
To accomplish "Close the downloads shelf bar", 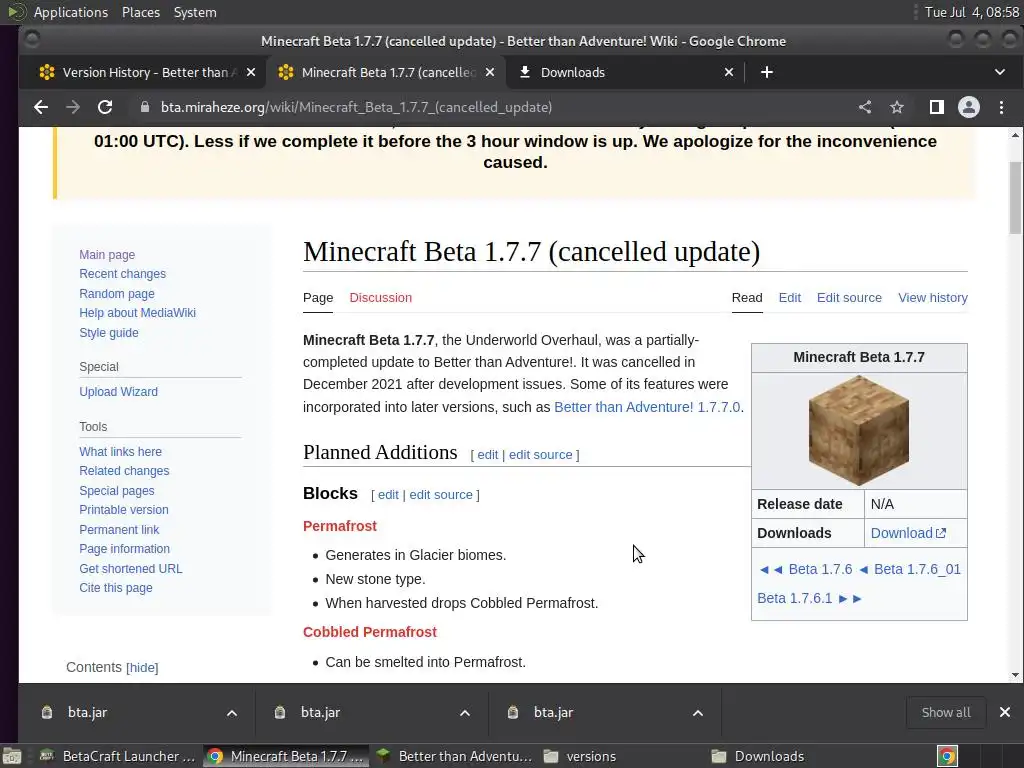I will 1004,712.
